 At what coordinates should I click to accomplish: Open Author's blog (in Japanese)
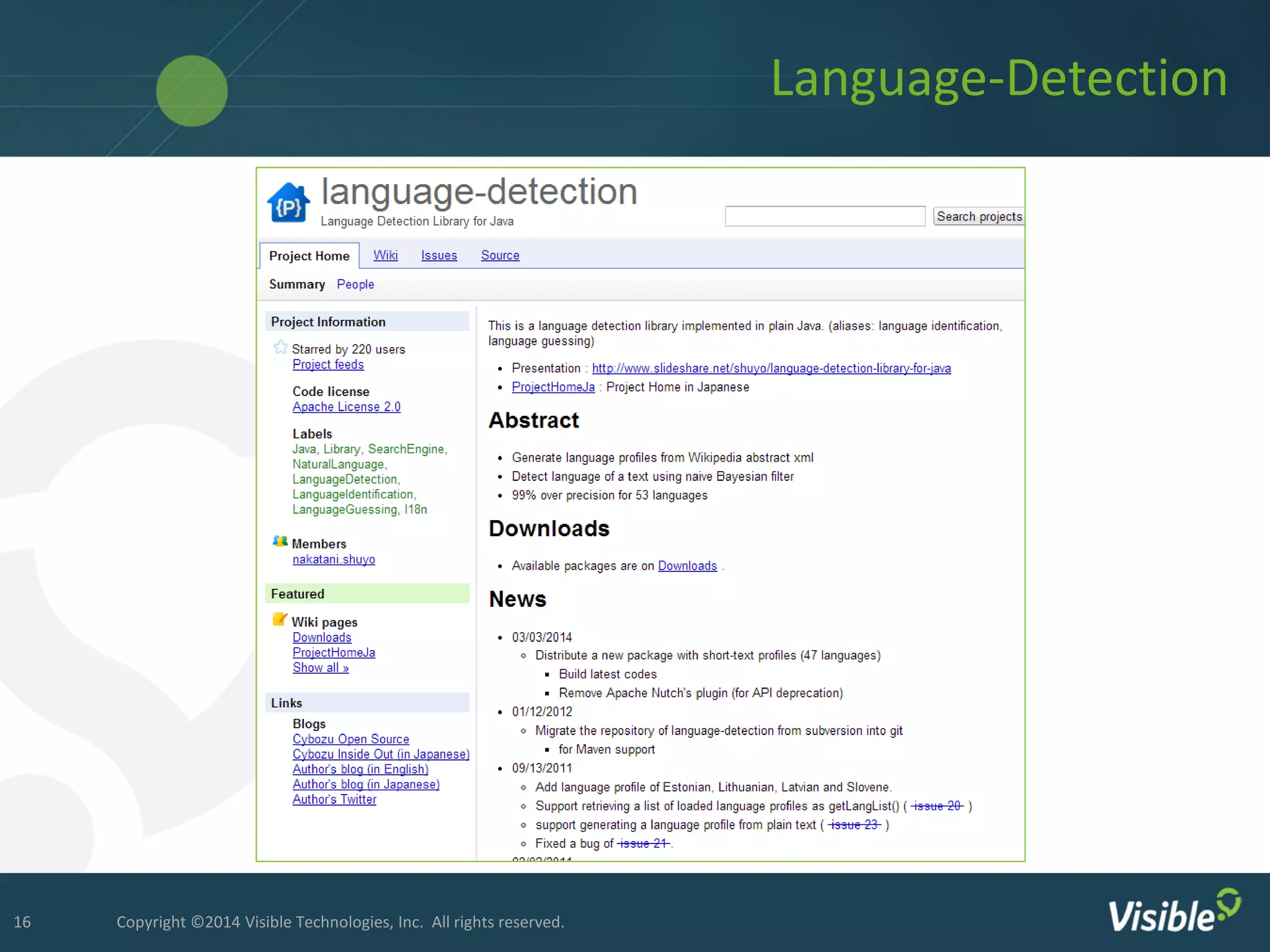pos(366,784)
